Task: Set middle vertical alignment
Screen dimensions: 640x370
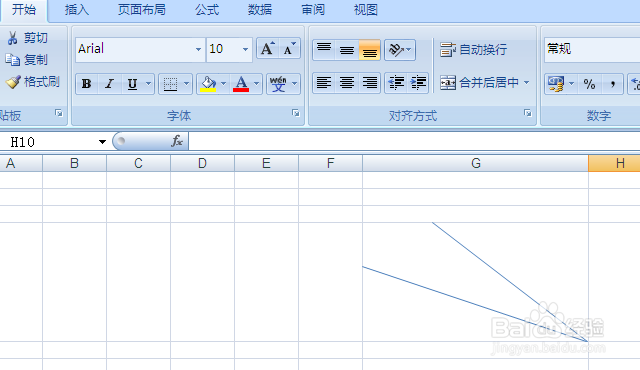Action: point(347,50)
